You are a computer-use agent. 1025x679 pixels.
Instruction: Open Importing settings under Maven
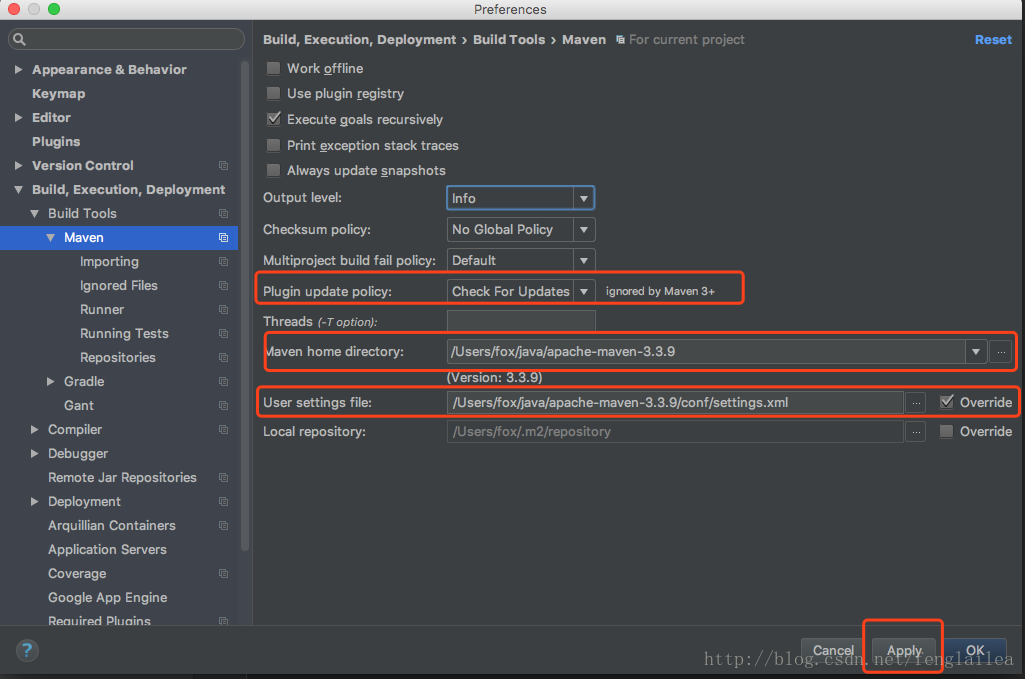(109, 261)
